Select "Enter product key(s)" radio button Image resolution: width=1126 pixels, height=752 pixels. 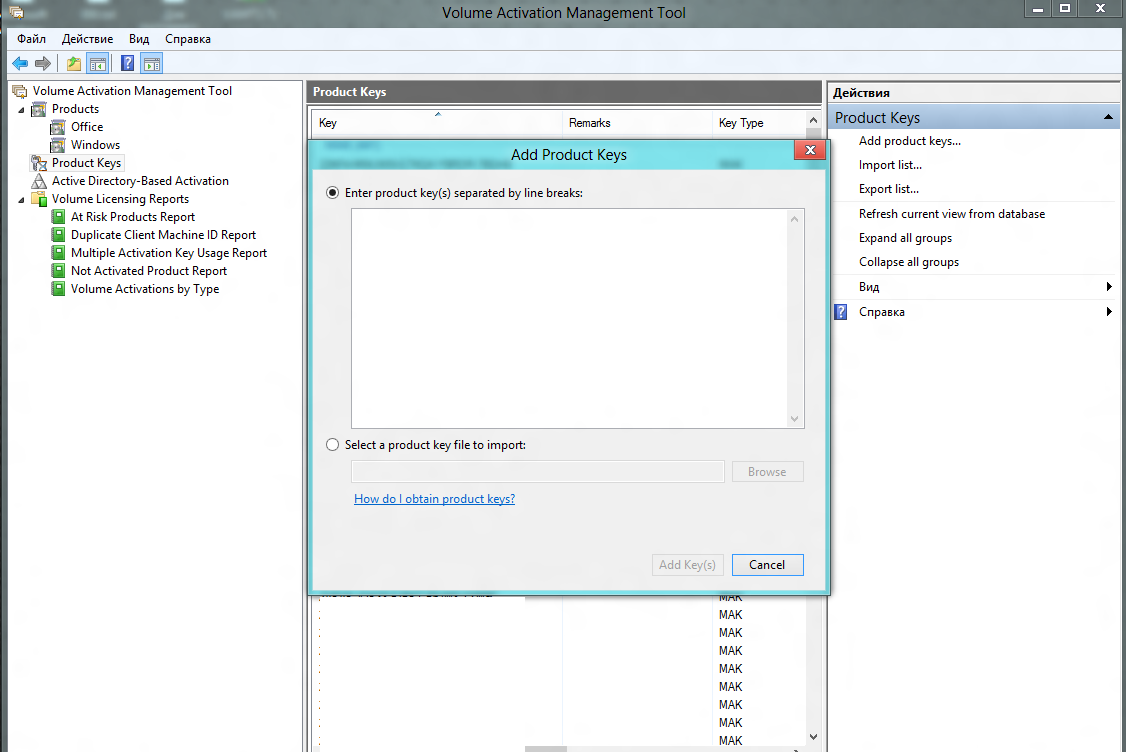coord(333,193)
